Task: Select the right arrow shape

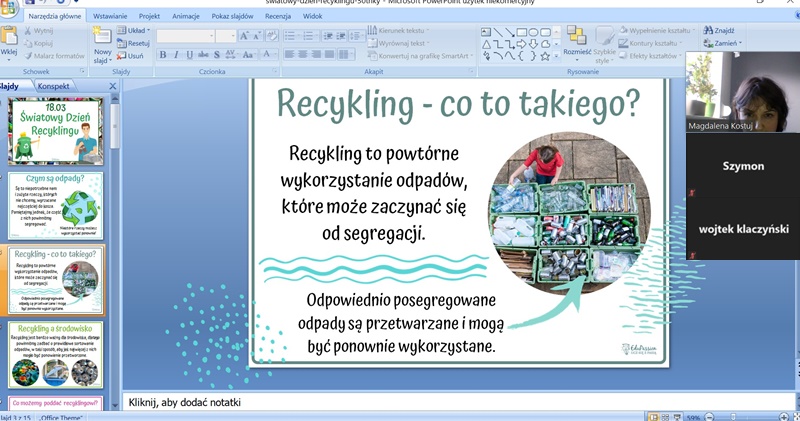Action: click(x=521, y=44)
